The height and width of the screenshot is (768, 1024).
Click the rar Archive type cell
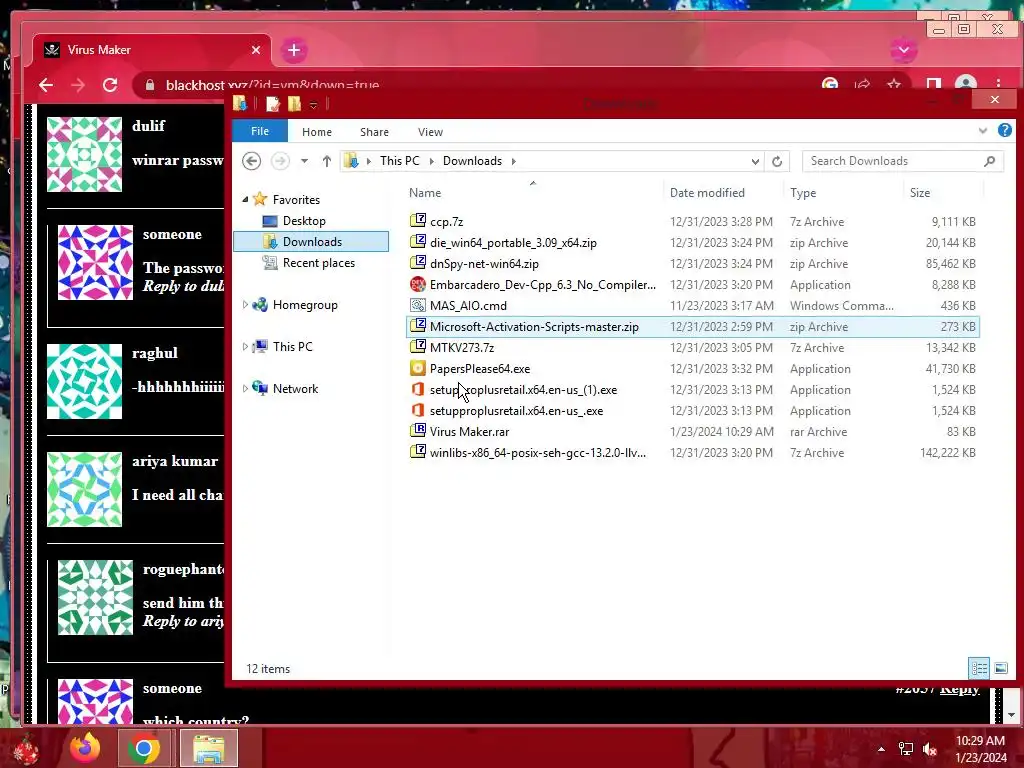[818, 432]
